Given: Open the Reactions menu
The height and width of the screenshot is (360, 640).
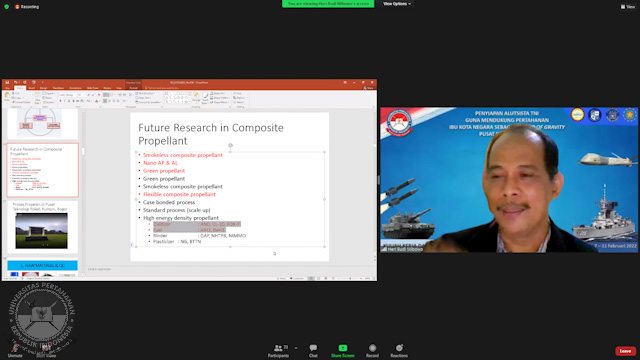Looking at the screenshot, I should [x=399, y=351].
